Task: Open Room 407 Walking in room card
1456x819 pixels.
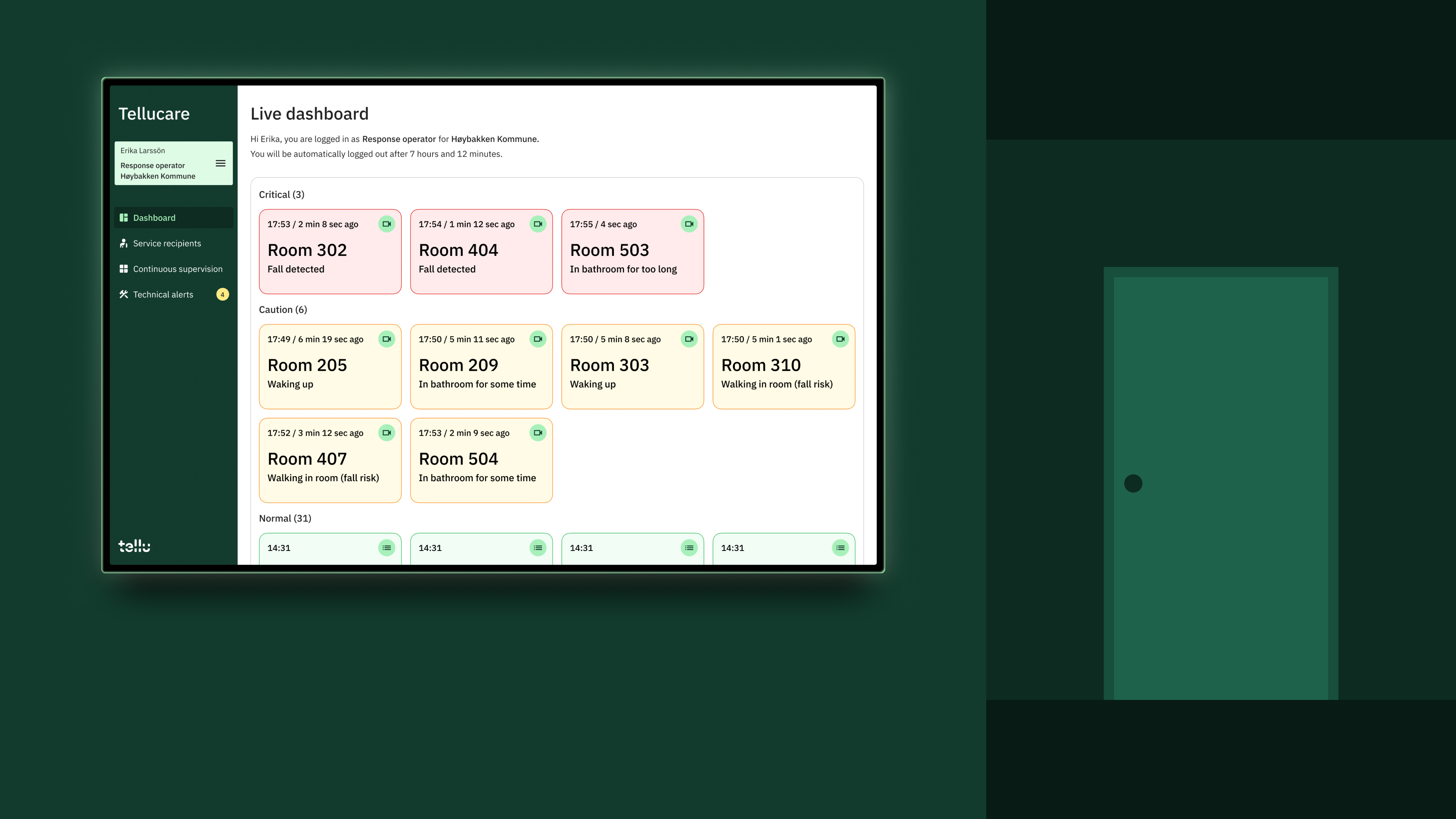Action: (330, 460)
